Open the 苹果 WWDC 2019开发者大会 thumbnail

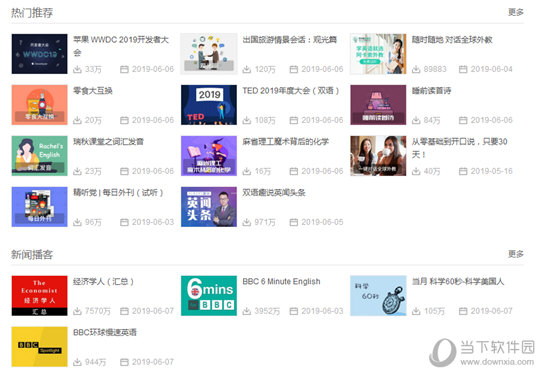pos(39,54)
